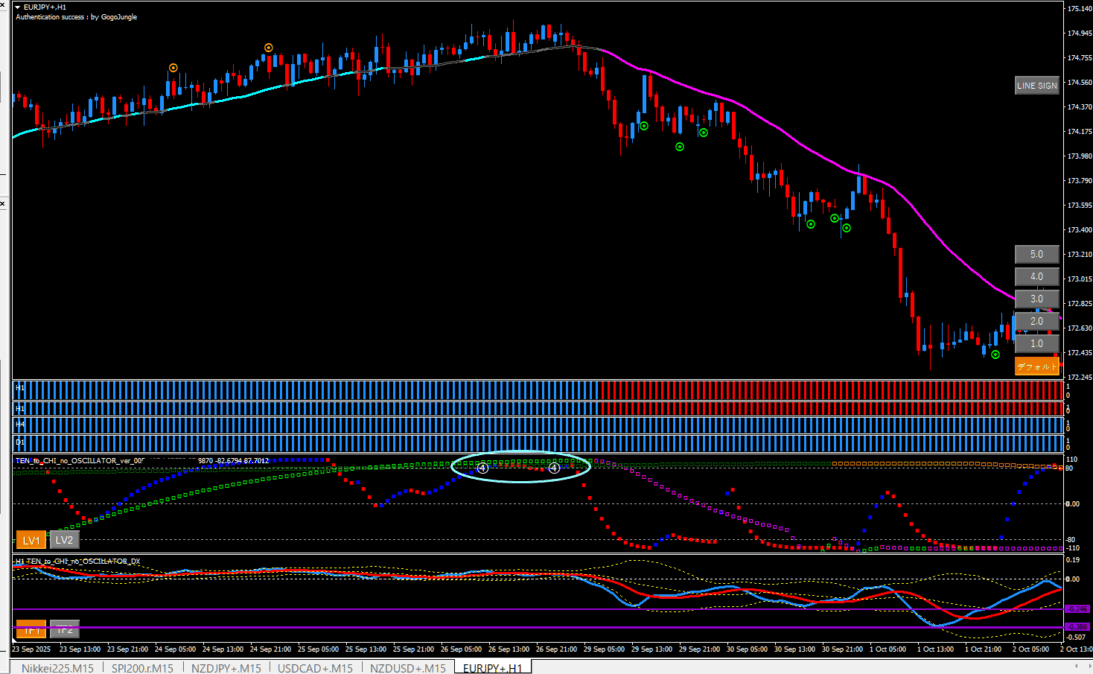The height and width of the screenshot is (674, 1093).
Task: Click the first orange circle signal marker
Action: [x=173, y=68]
